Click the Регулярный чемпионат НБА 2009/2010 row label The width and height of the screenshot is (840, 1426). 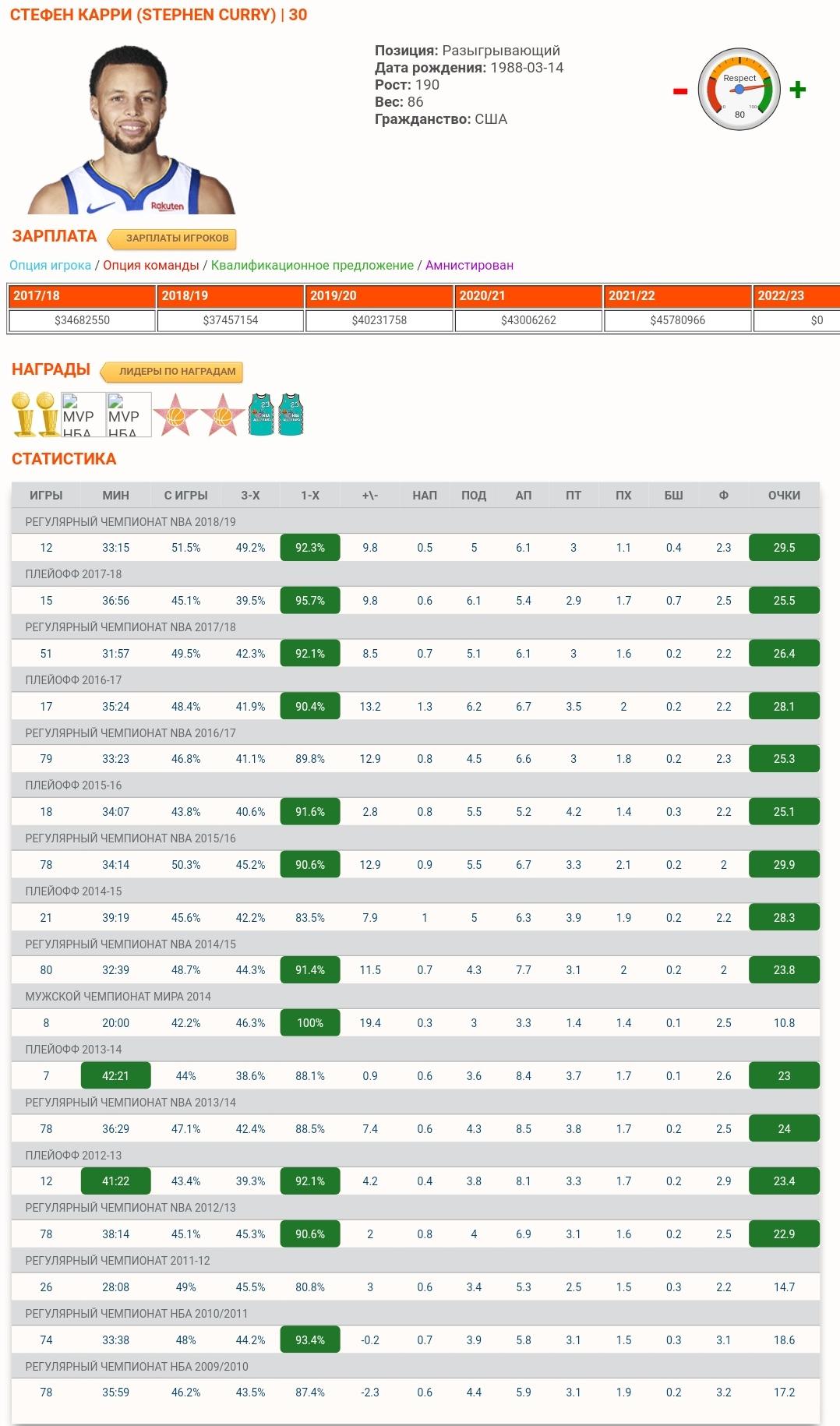click(136, 1367)
